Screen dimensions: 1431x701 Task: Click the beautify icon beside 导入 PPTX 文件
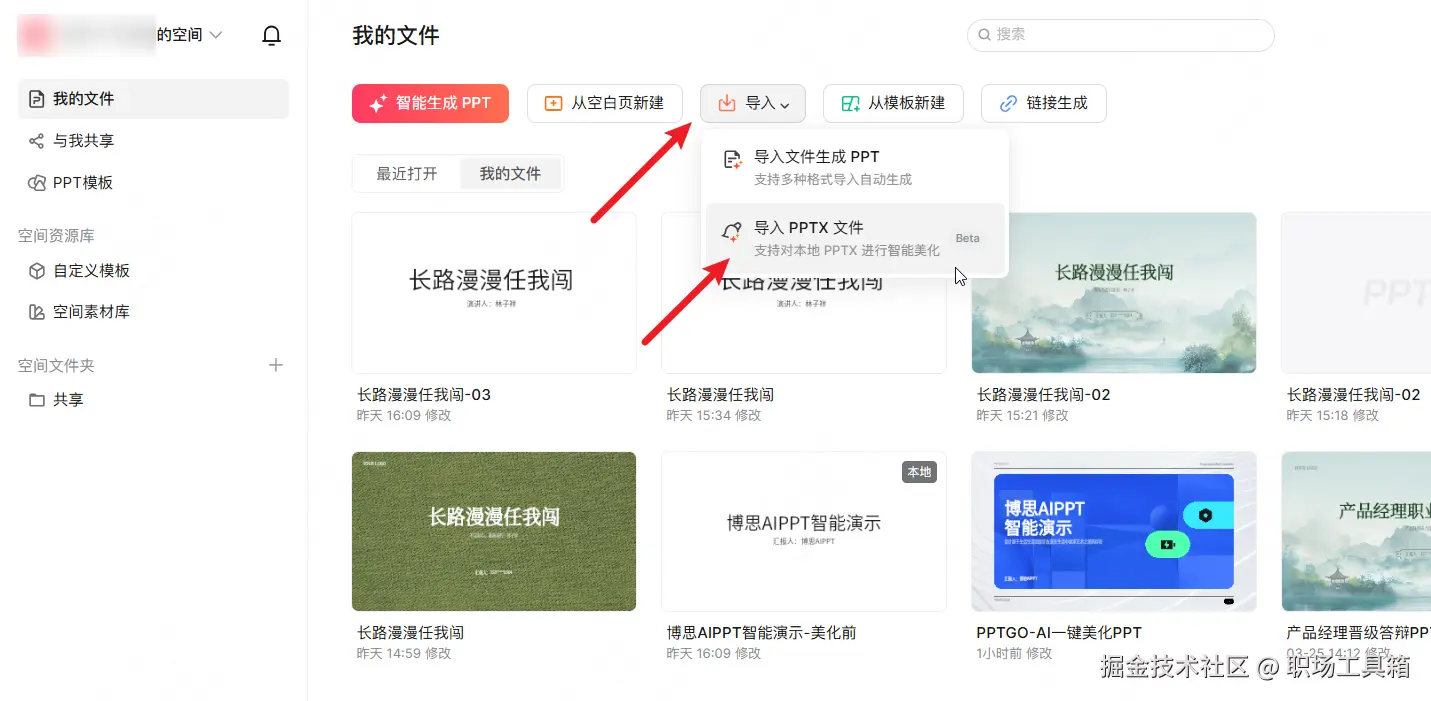pyautogui.click(x=732, y=231)
